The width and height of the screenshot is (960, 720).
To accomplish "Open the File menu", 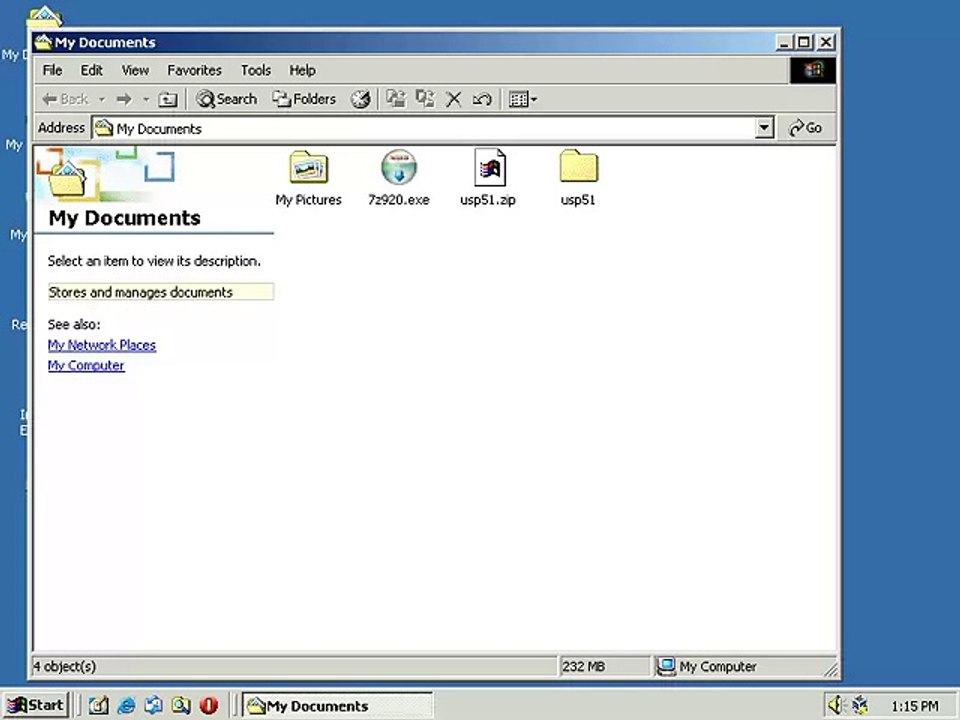I will pos(53,70).
